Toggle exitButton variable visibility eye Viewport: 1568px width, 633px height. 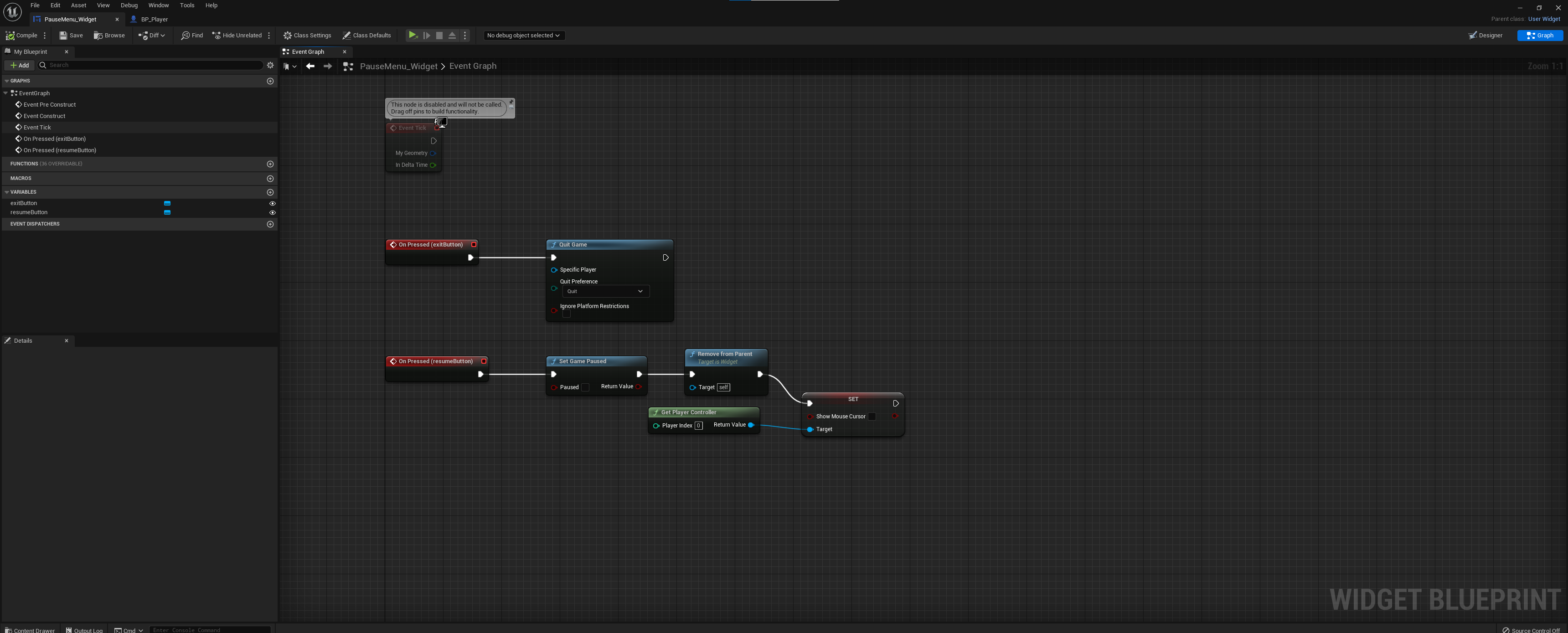[x=272, y=203]
